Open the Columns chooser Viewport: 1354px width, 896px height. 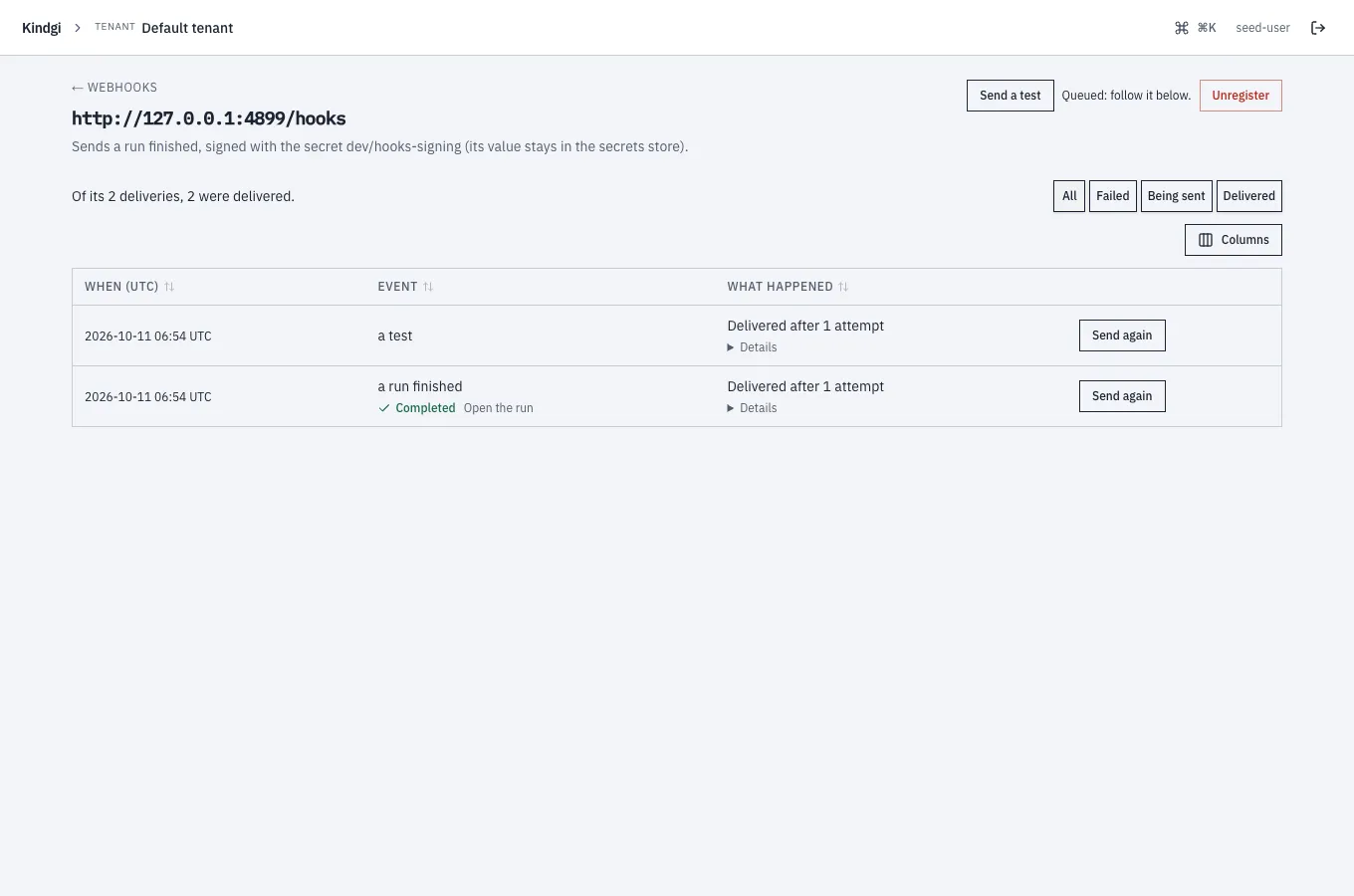click(1234, 240)
